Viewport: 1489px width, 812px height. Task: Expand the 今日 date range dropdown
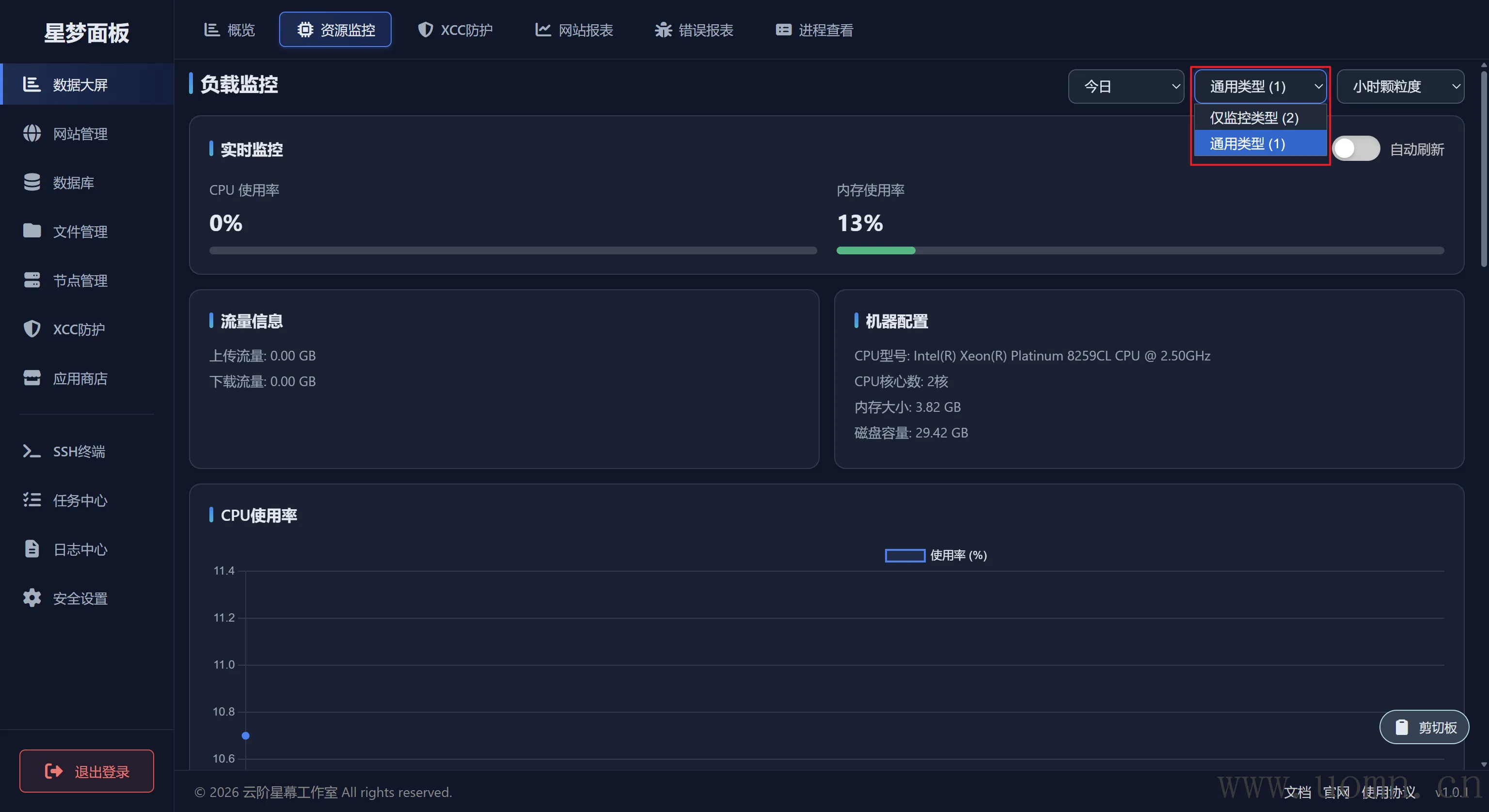coord(1125,87)
